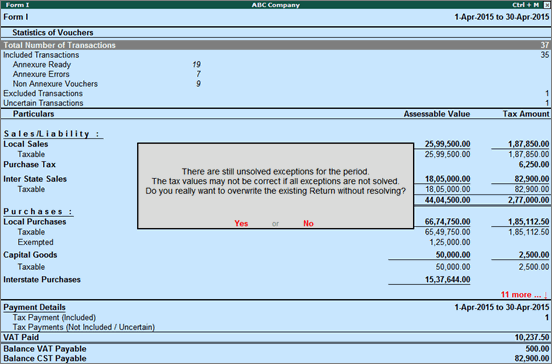Image resolution: width=552 pixels, height=364 pixels.
Task: Click the Ctrl + M shortcut label
Action: (526, 5)
